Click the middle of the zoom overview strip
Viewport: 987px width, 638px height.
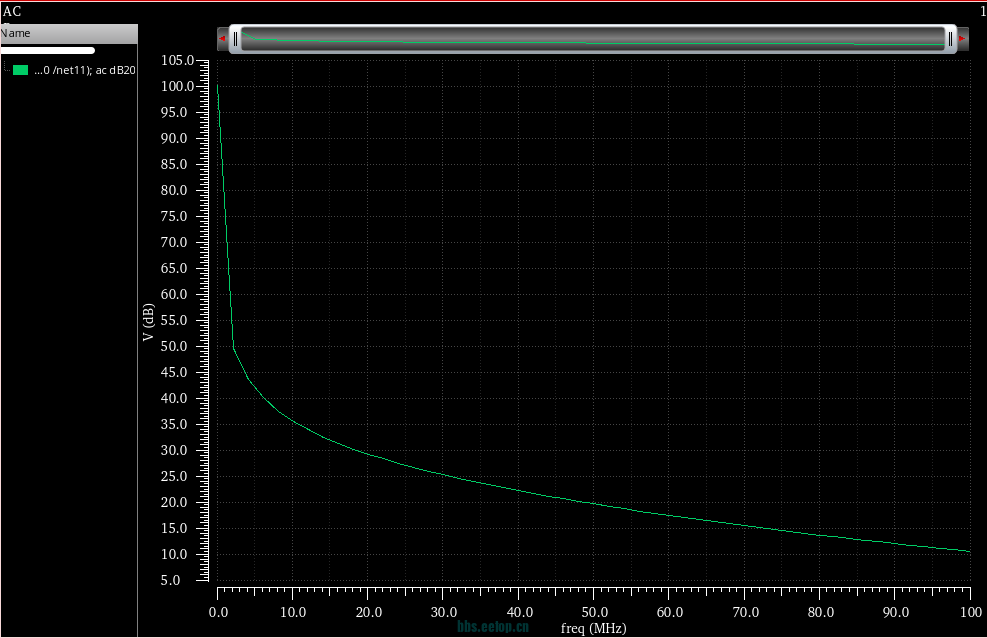point(592,39)
